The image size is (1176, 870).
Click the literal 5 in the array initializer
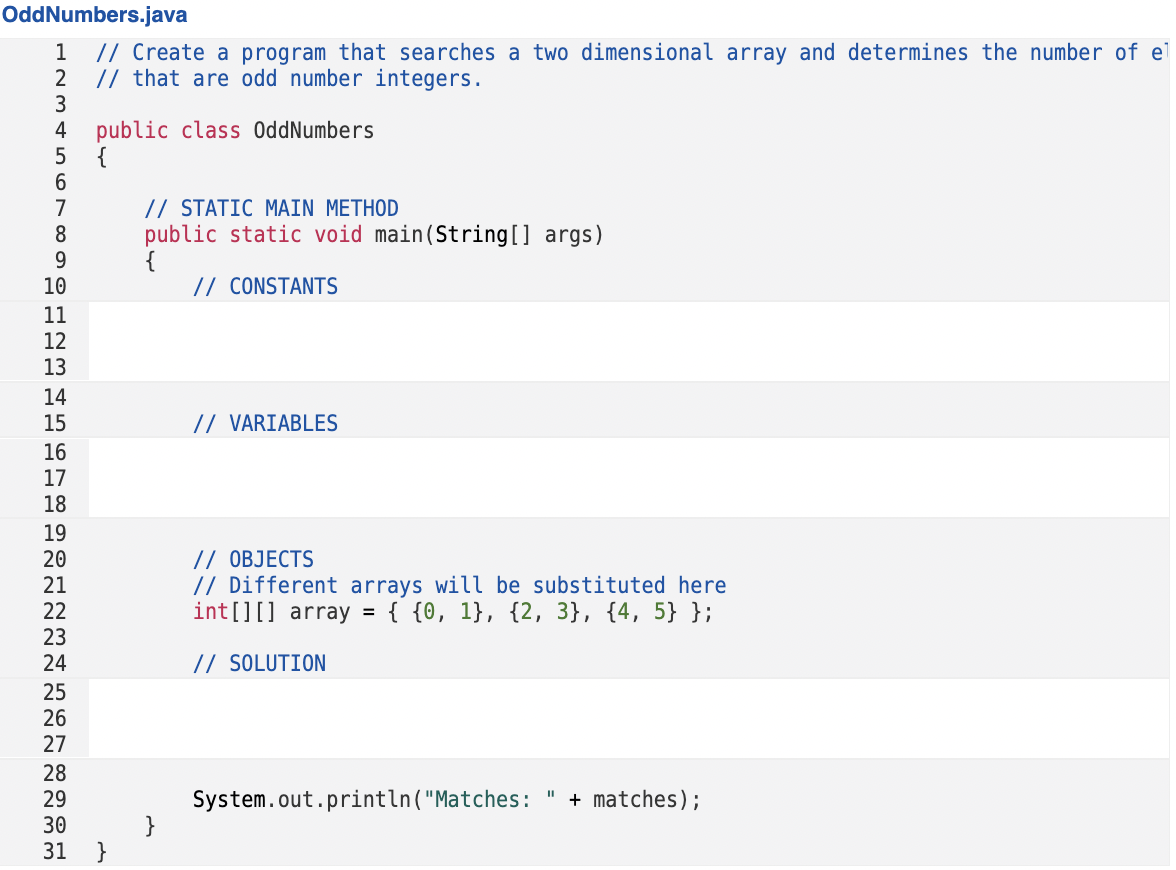pyautogui.click(x=661, y=611)
